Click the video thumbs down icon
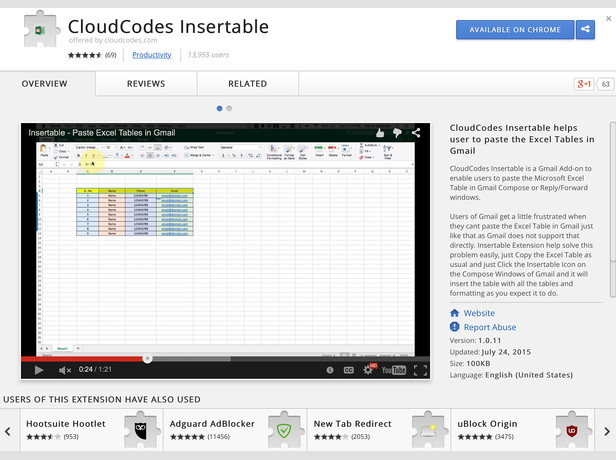Image resolution: width=616 pixels, height=460 pixels. click(x=397, y=133)
